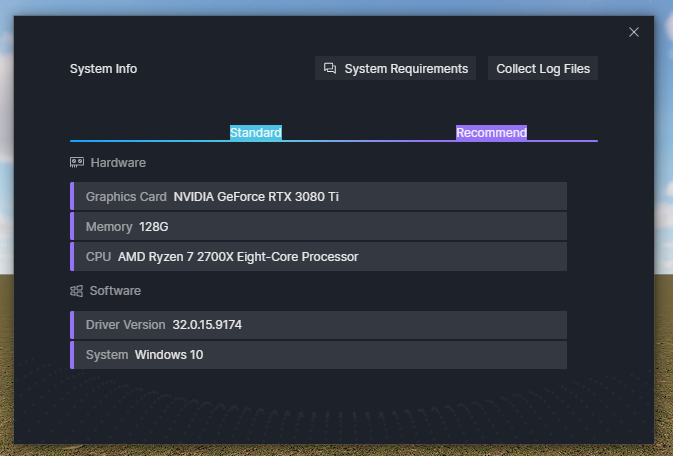Select AMD Ryzen 7 2700X processor text

[x=238, y=257]
